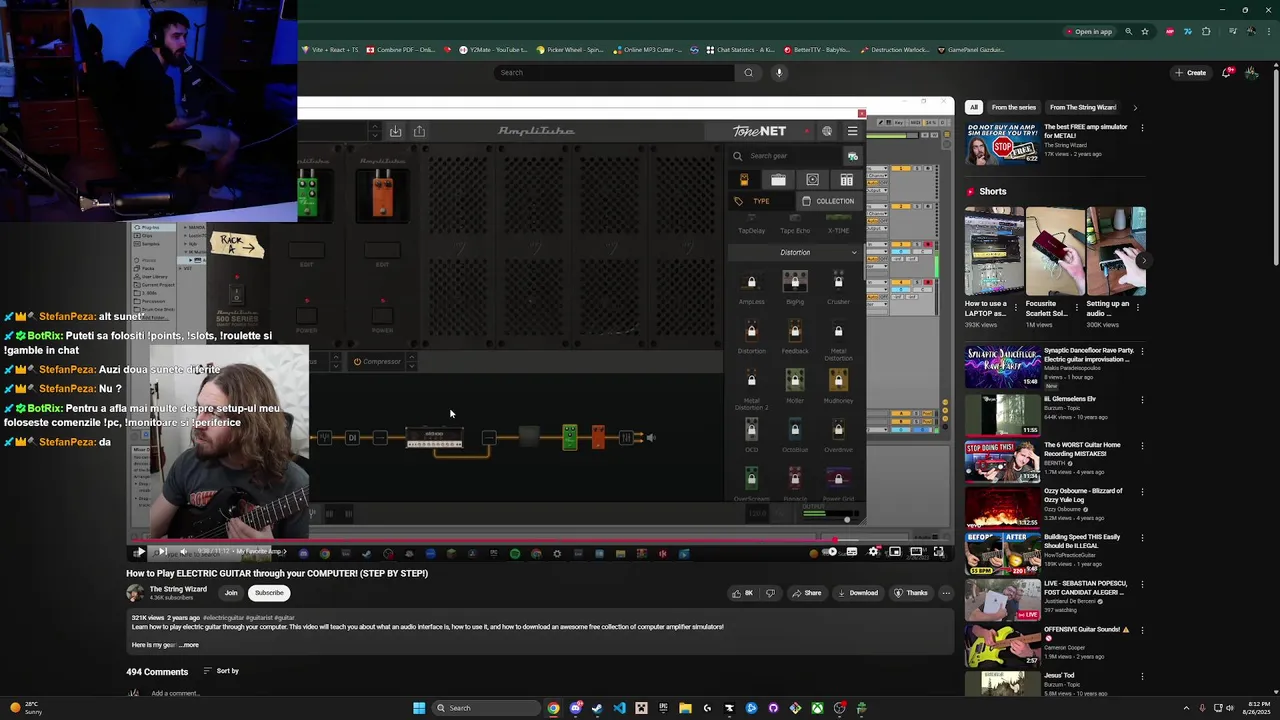Open the Compressor preset dropdown arrows

click(x=410, y=361)
